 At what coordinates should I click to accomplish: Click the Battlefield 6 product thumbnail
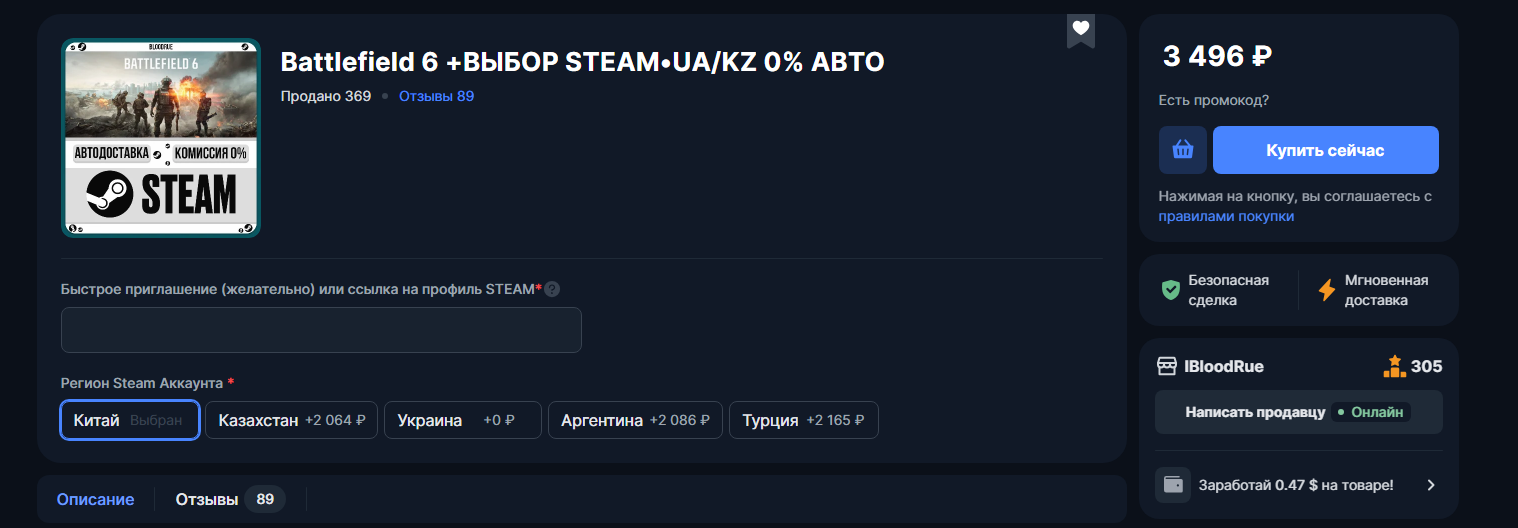(x=161, y=138)
